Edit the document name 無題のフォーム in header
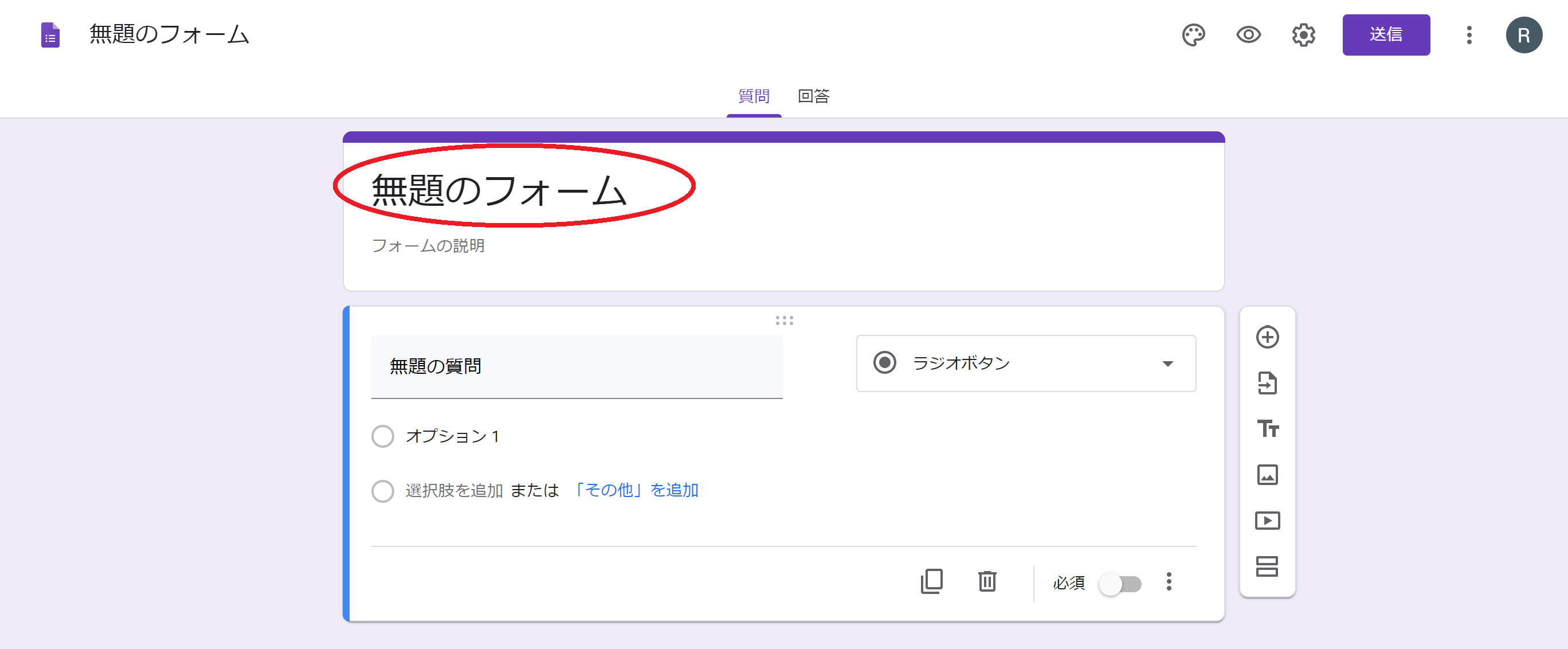Viewport: 1568px width, 649px height. pyautogui.click(x=169, y=34)
